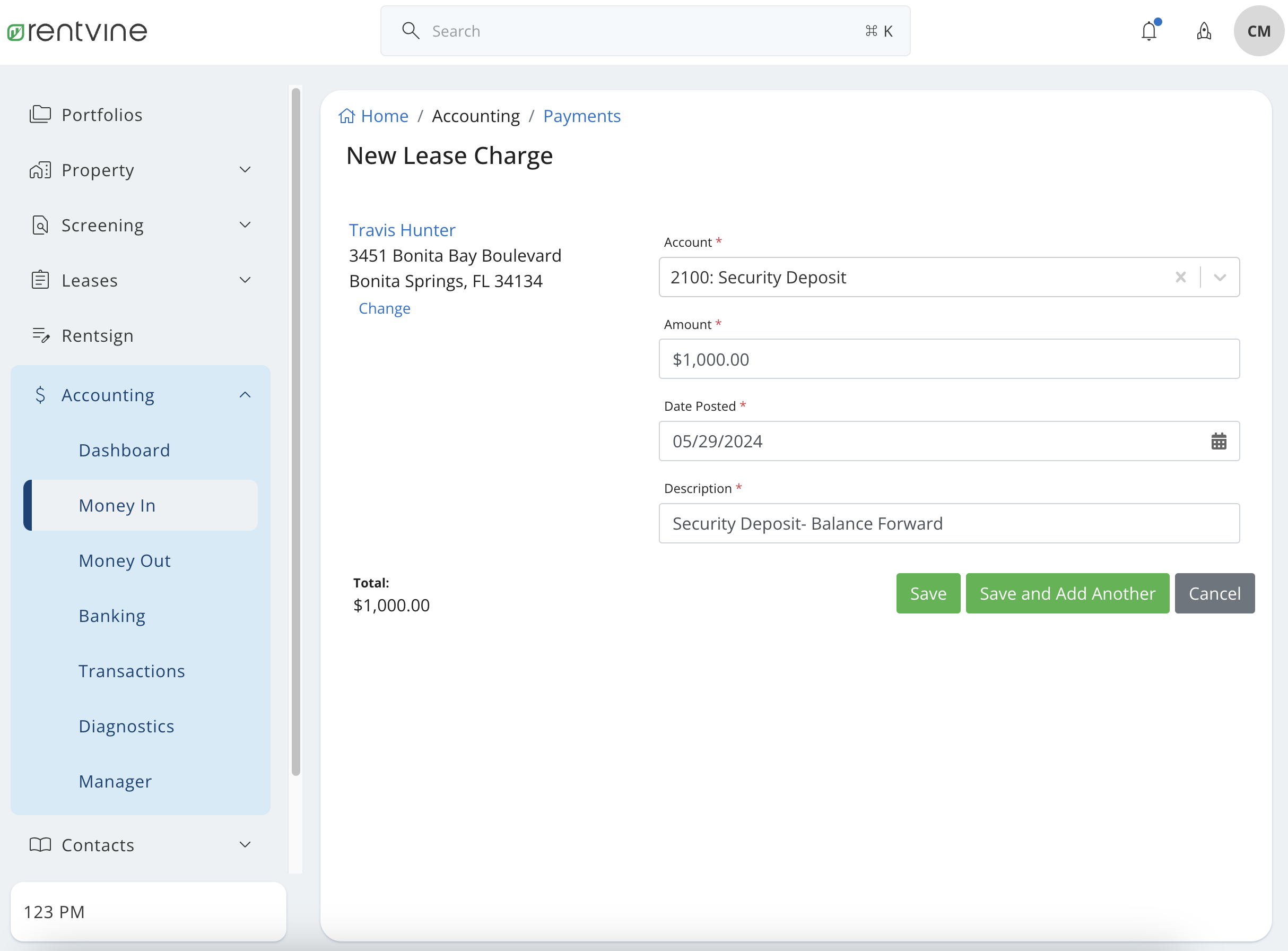Screen dimensions: 1288x951
Task: Click the Save and Add Another button
Action: point(1067,593)
